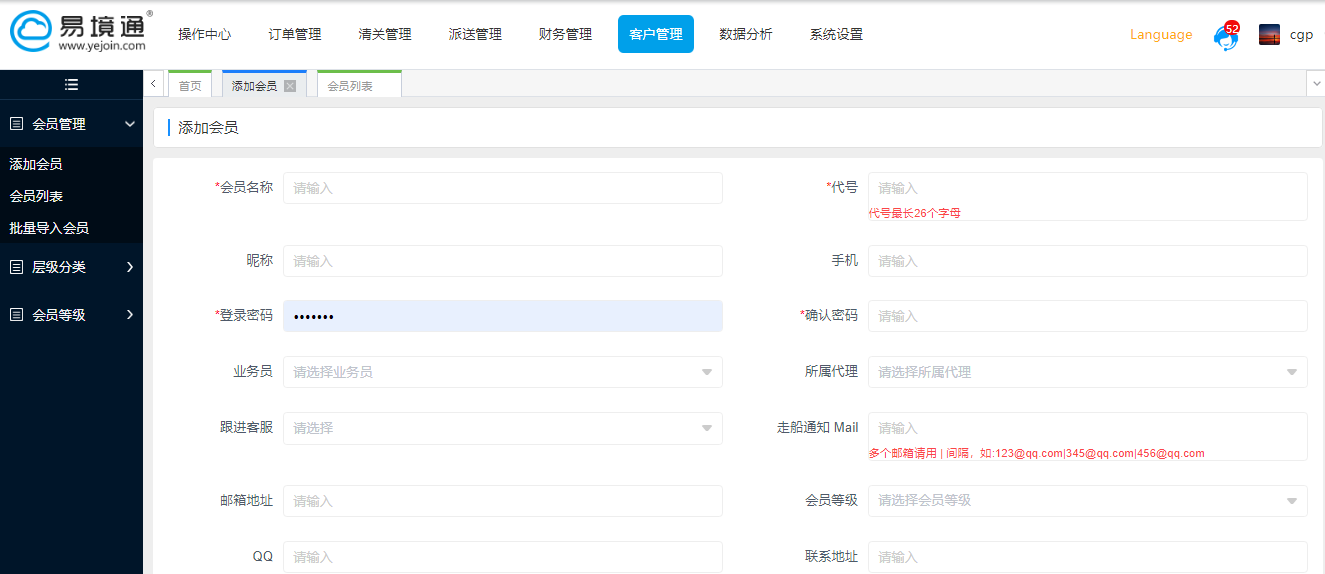This screenshot has width=1325, height=574.
Task: Open the tab list dropdown arrow at right
Action: tap(1315, 84)
